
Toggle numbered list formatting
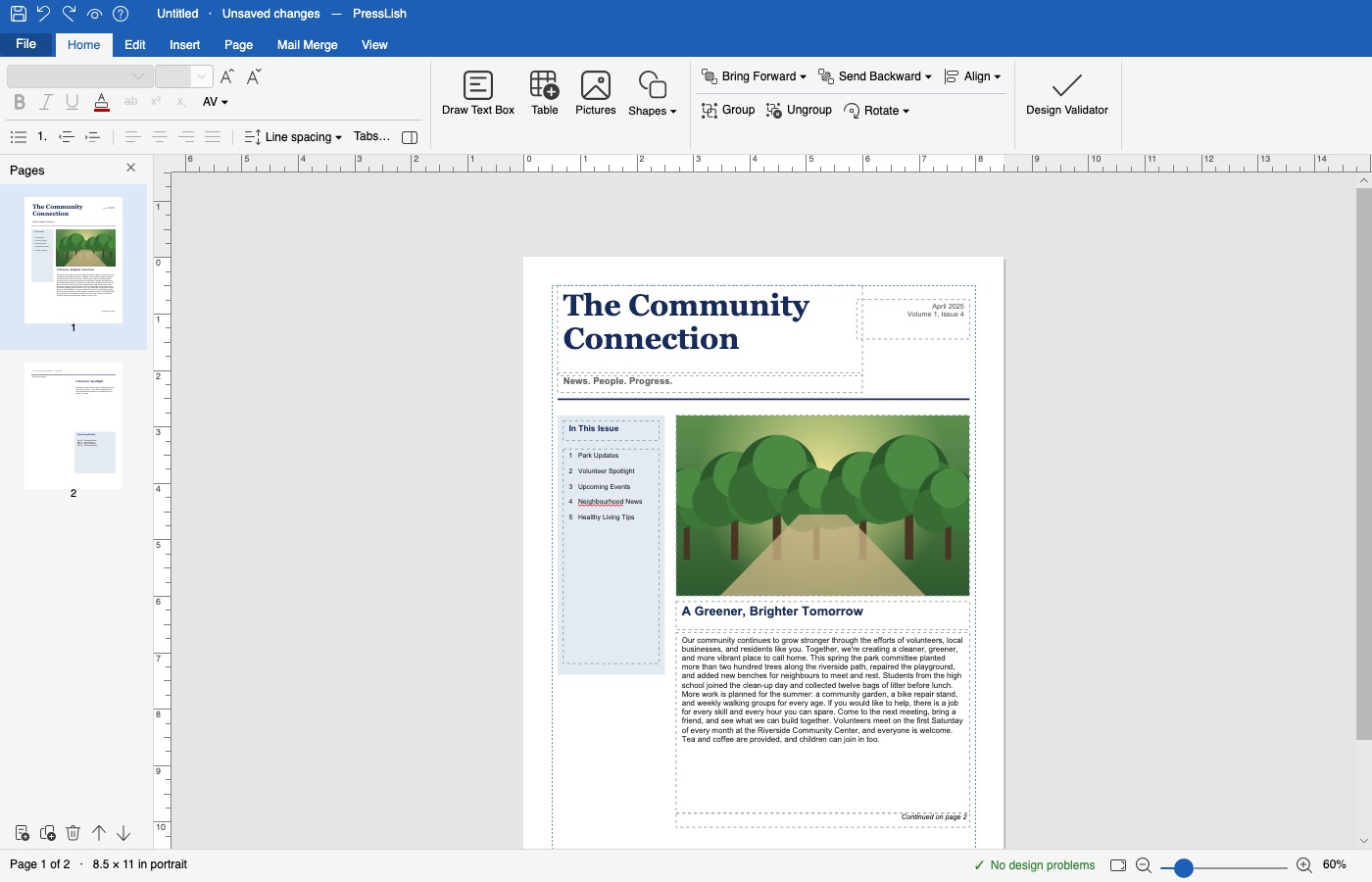click(42, 137)
